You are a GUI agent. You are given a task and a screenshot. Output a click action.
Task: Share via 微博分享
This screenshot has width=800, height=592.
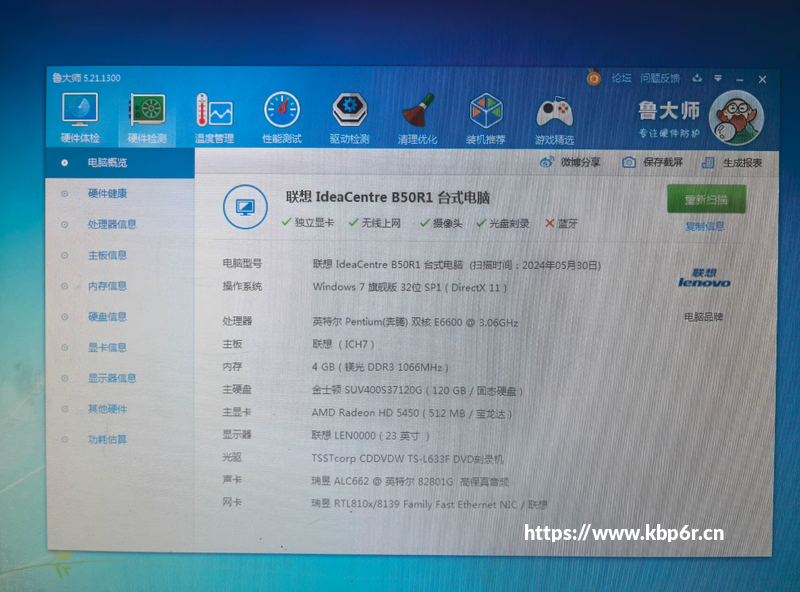570,162
